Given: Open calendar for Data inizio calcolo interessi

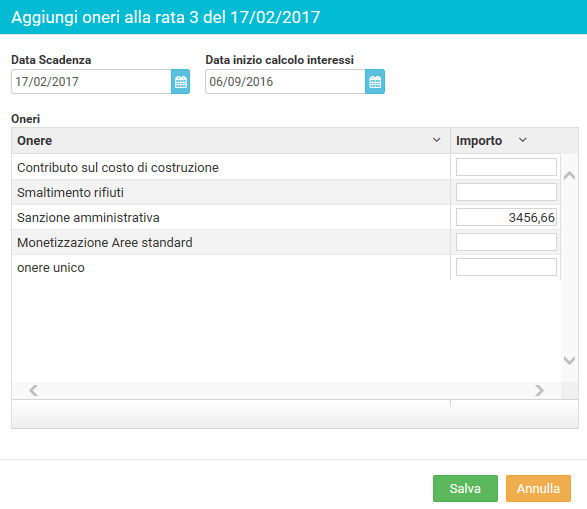Looking at the screenshot, I should click(375, 82).
